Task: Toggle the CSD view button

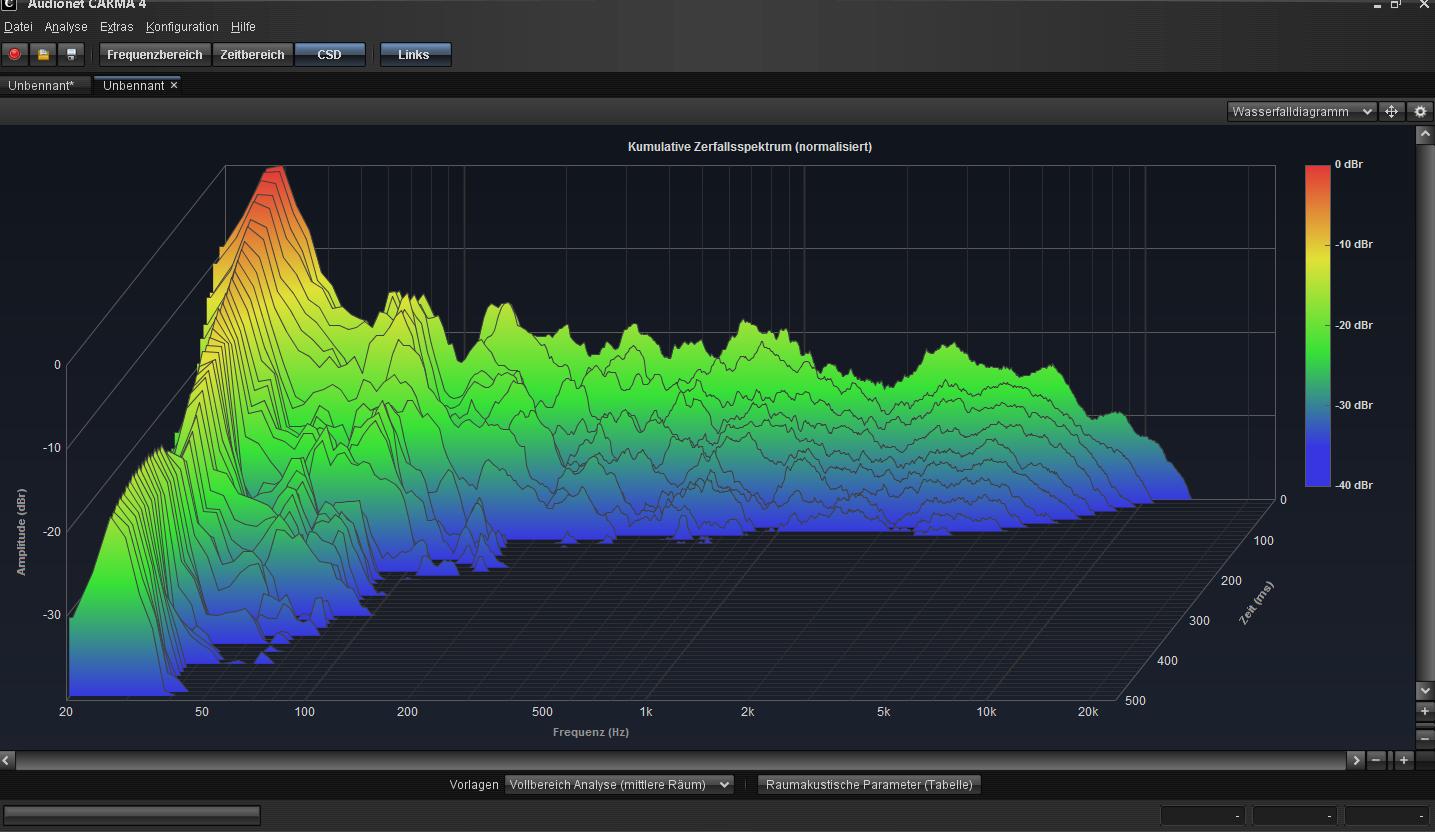Action: tap(329, 55)
